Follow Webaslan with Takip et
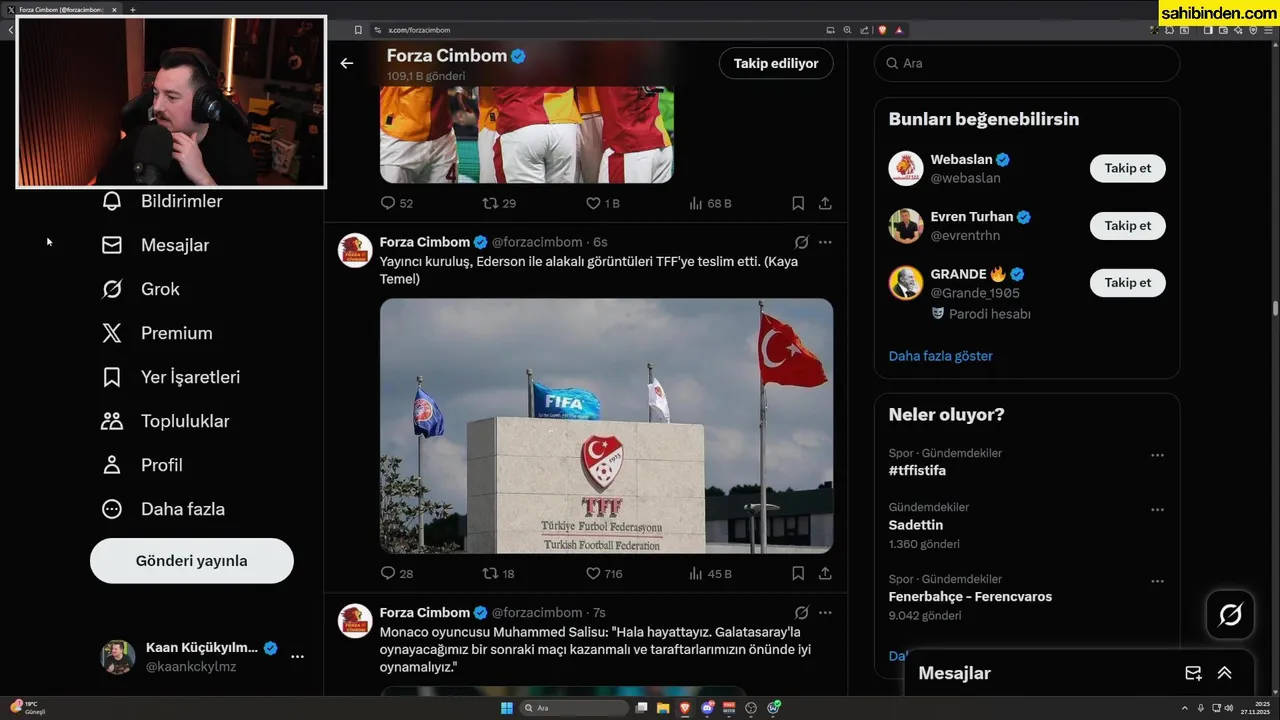The height and width of the screenshot is (720, 1280). 1128,168
